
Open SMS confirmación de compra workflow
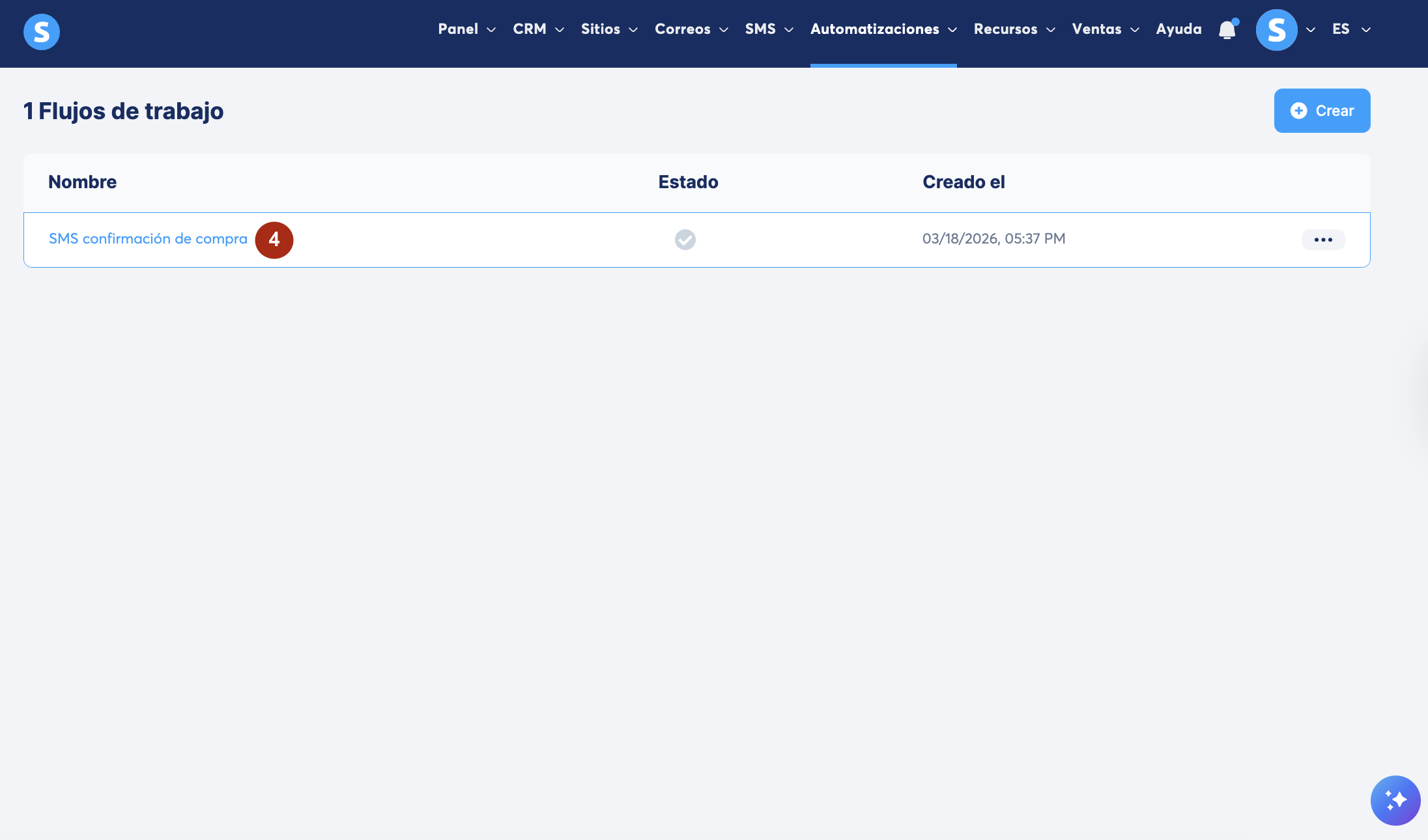coord(148,239)
